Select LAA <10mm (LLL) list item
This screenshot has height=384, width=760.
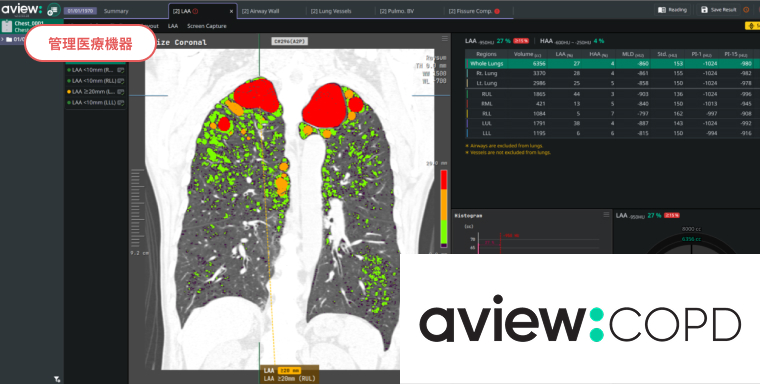(x=95, y=103)
